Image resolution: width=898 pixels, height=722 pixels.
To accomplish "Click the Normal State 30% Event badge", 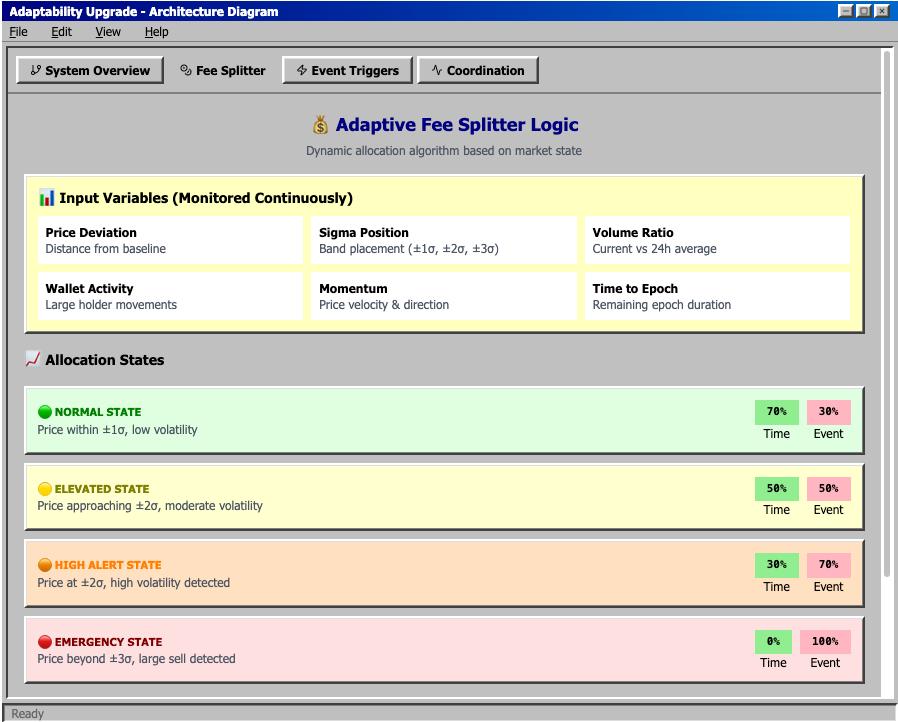I will pos(829,412).
